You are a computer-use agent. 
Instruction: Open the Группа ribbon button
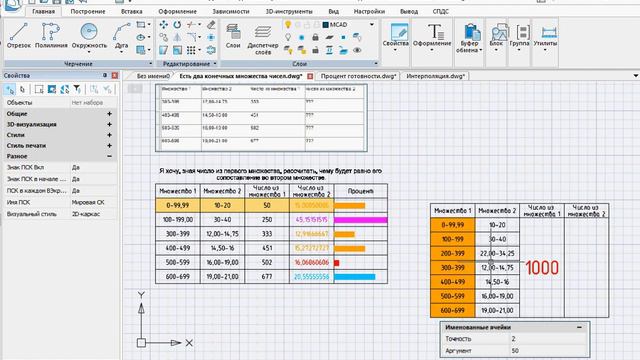(x=519, y=36)
